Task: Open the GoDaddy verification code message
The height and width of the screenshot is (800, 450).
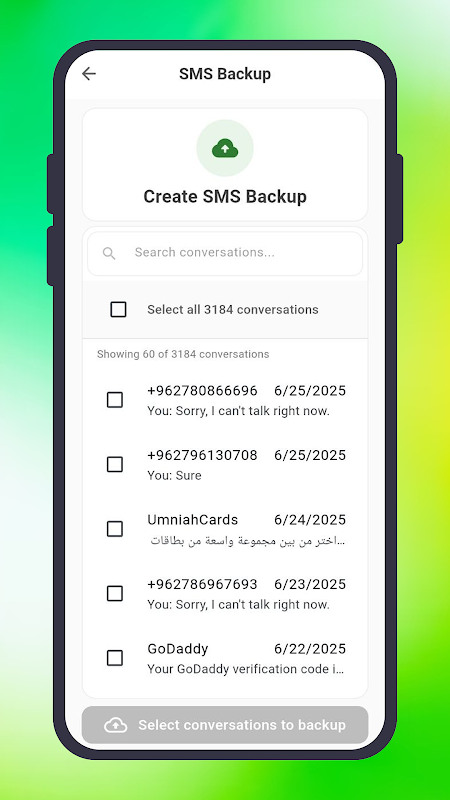Action: (246, 669)
